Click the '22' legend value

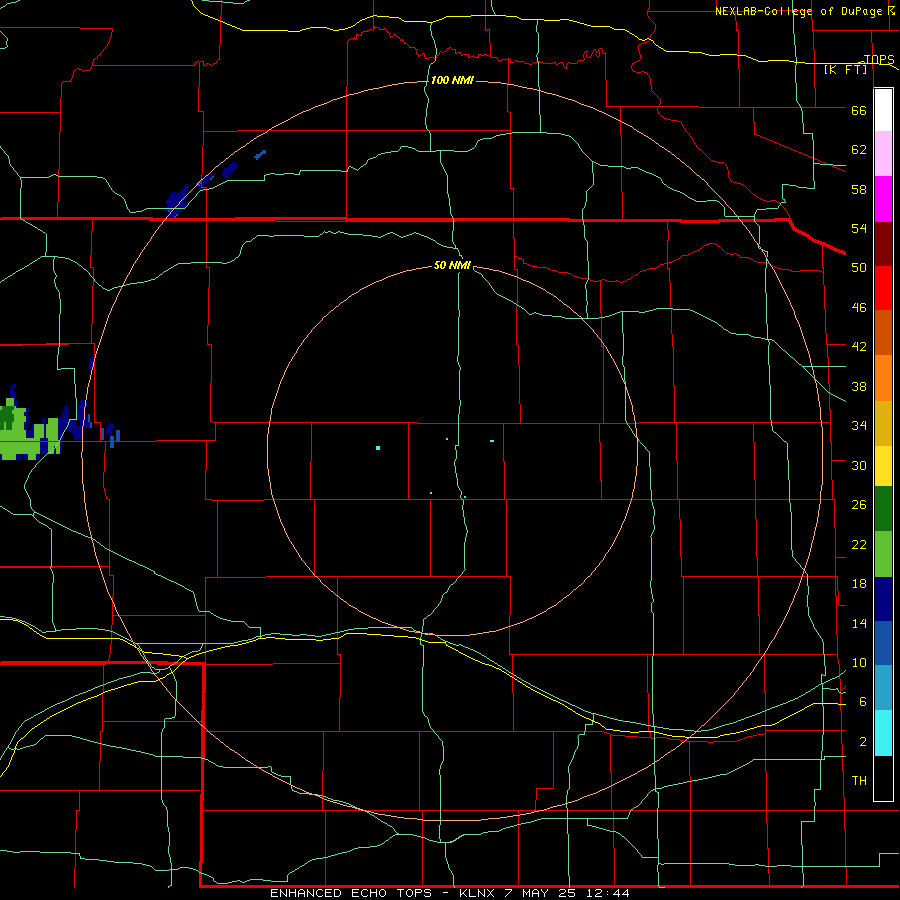859,544
